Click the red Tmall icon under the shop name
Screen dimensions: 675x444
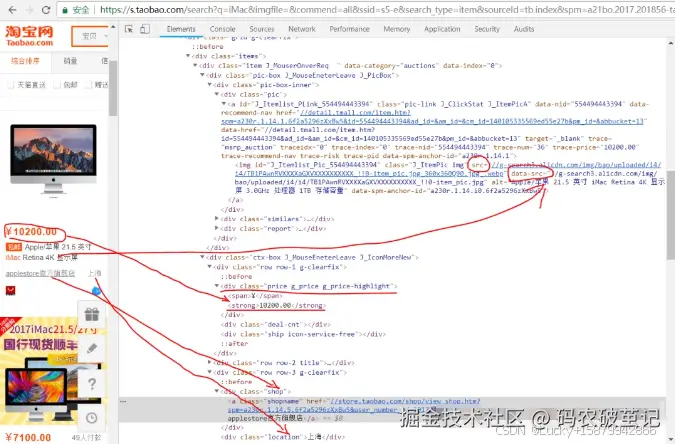10,291
